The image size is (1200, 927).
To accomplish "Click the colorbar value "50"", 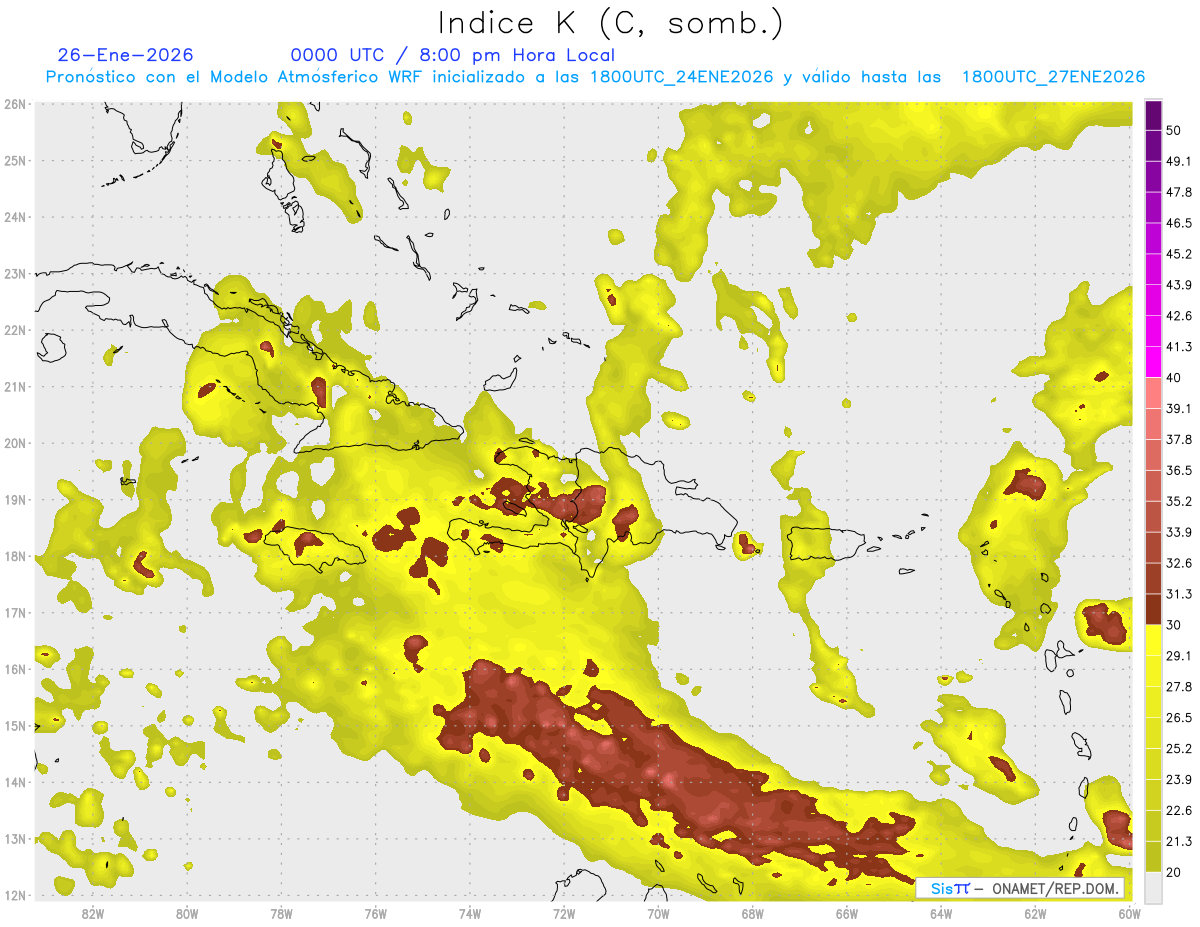I will coord(1174,130).
